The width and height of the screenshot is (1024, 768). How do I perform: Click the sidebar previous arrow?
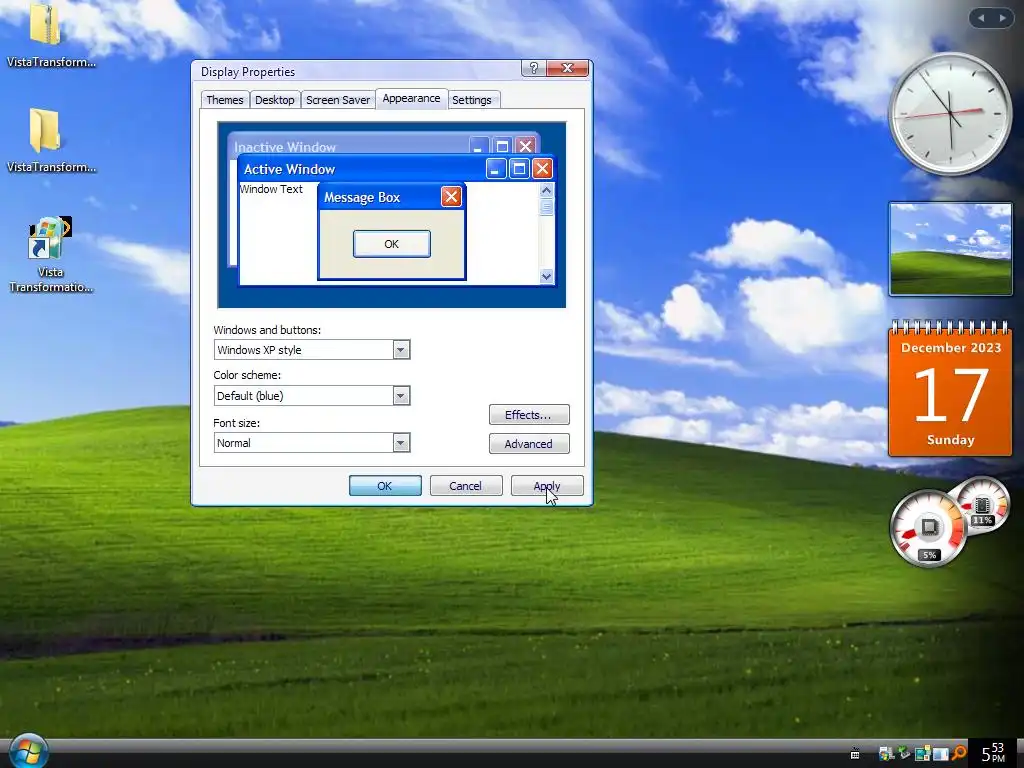[981, 18]
